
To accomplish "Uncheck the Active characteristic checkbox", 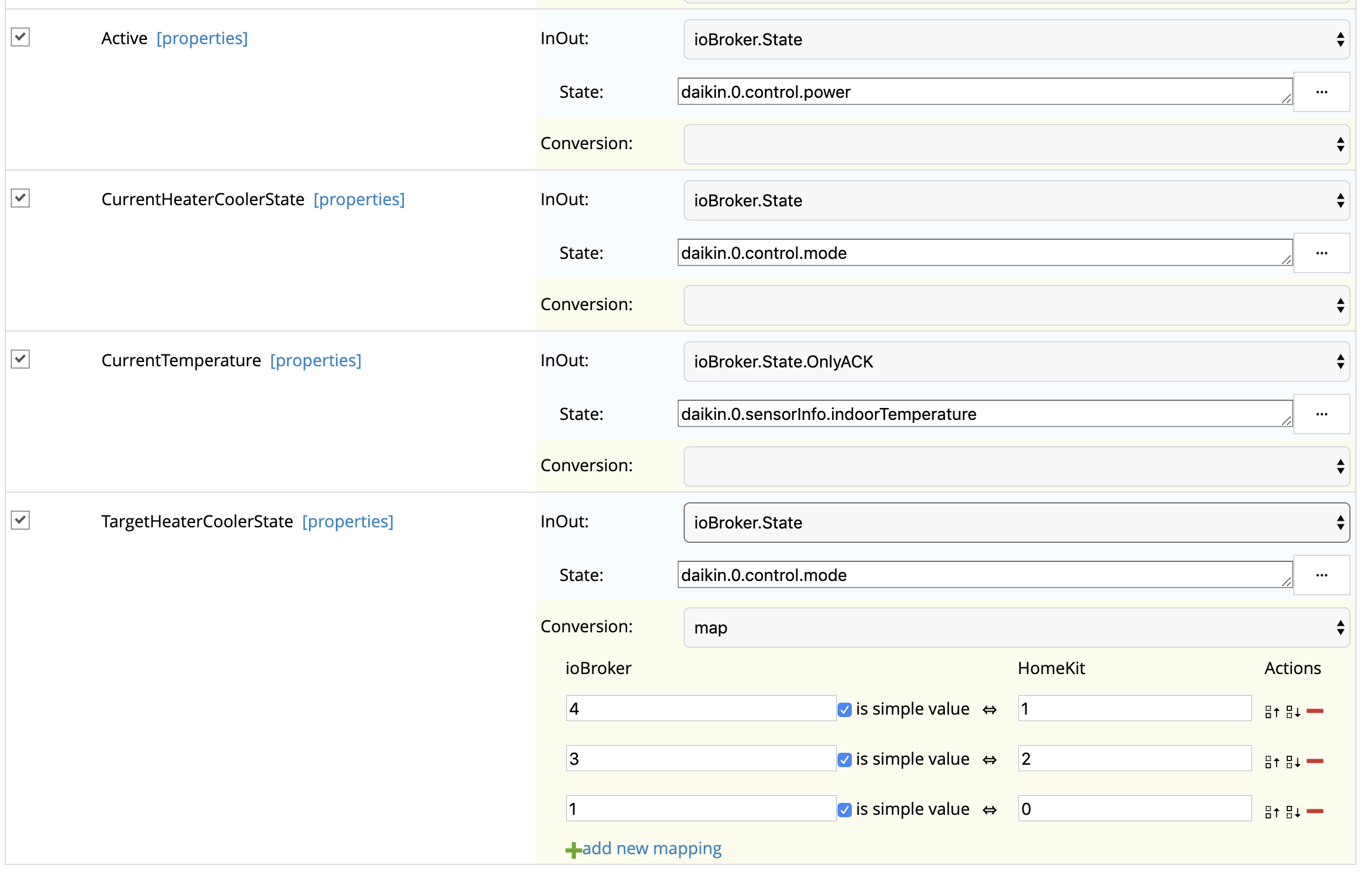I will point(20,37).
